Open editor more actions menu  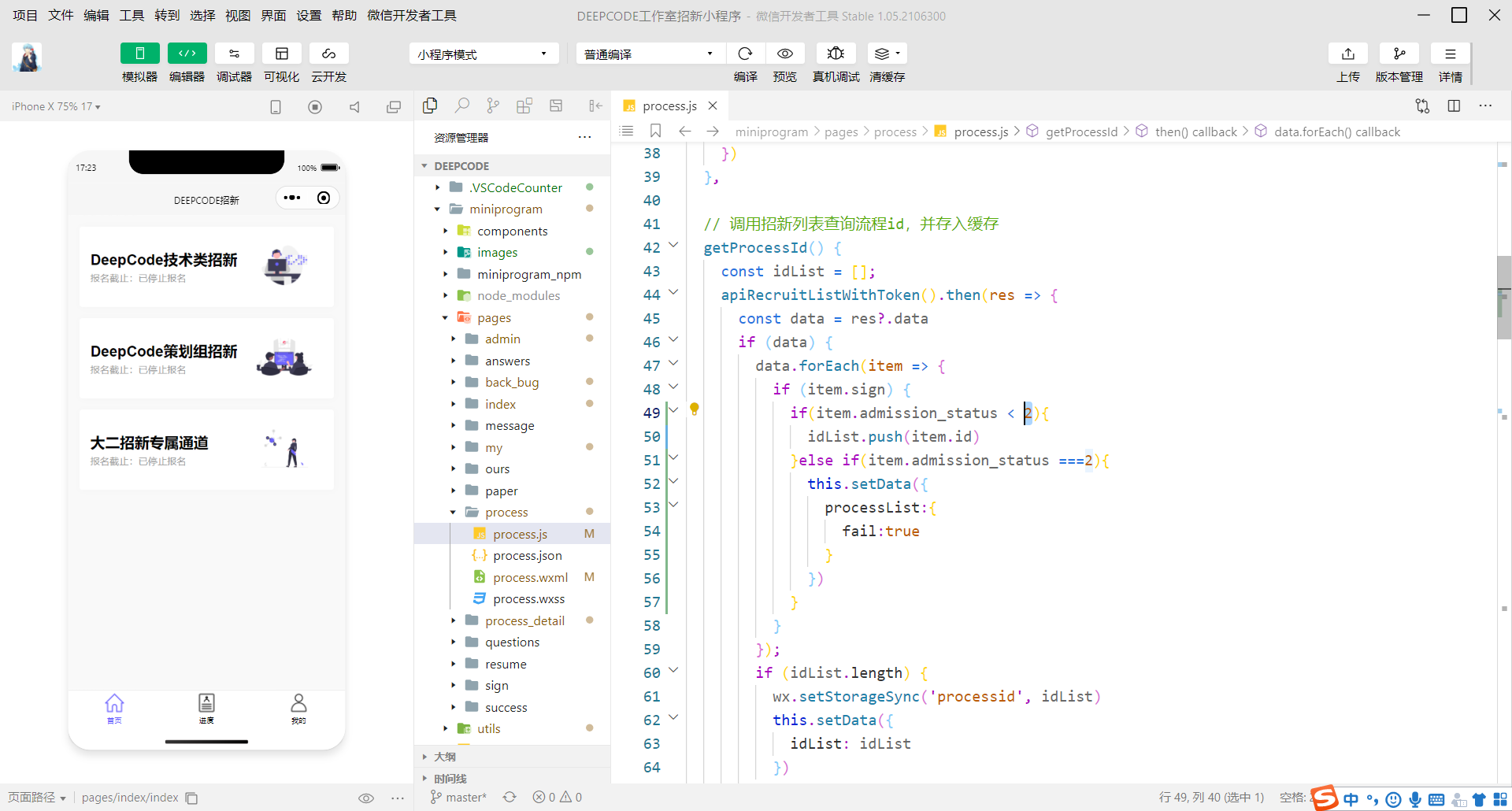(1485, 106)
